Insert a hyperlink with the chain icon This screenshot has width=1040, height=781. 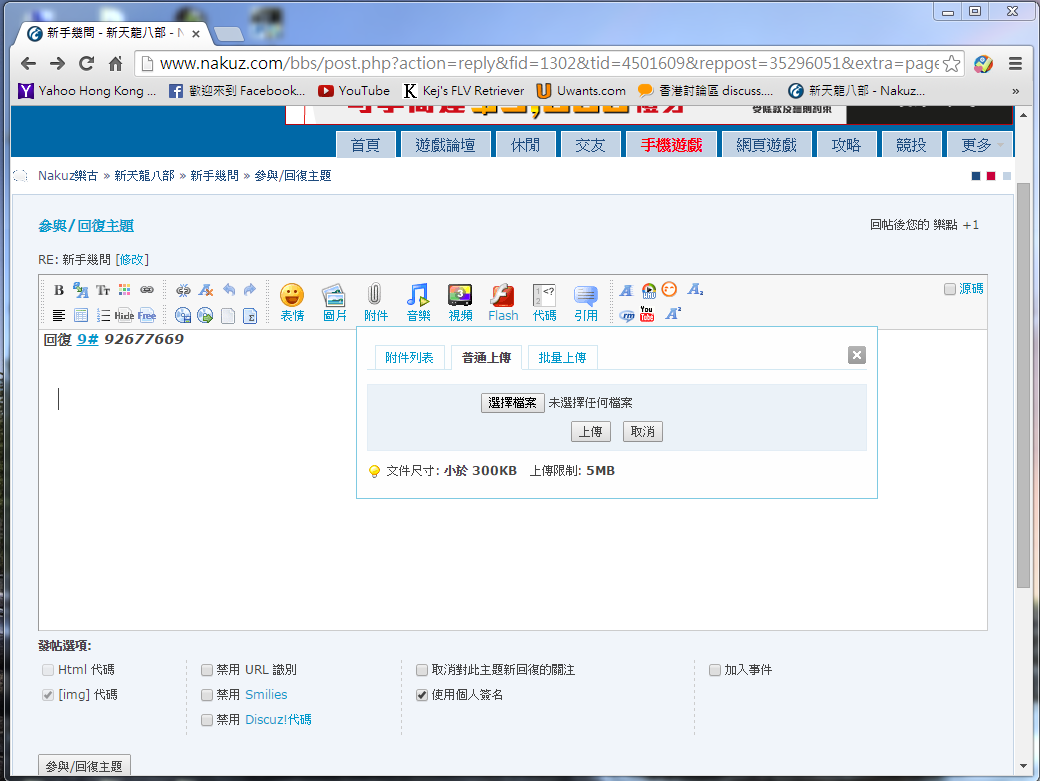pyautogui.click(x=147, y=290)
